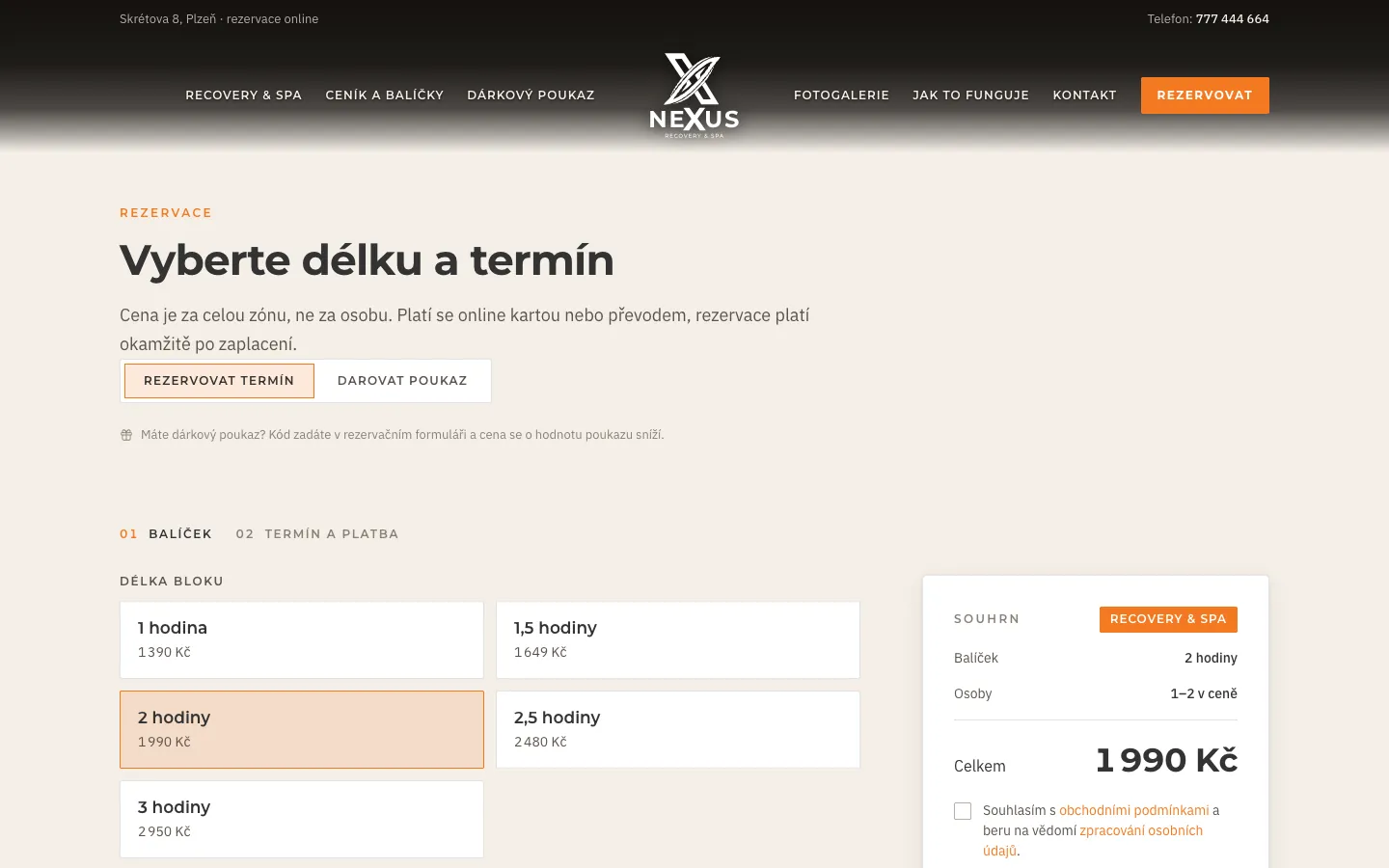Switch to Darovat poukaz tab
This screenshot has width=1389, height=868.
click(402, 381)
